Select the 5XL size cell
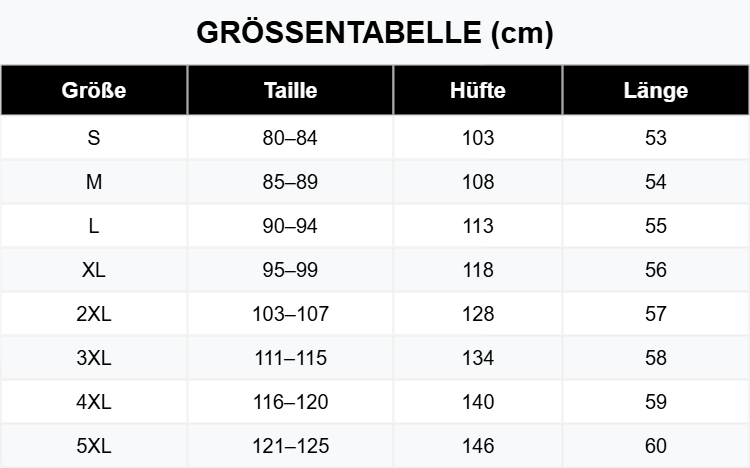This screenshot has height=468, width=750. [x=94, y=446]
